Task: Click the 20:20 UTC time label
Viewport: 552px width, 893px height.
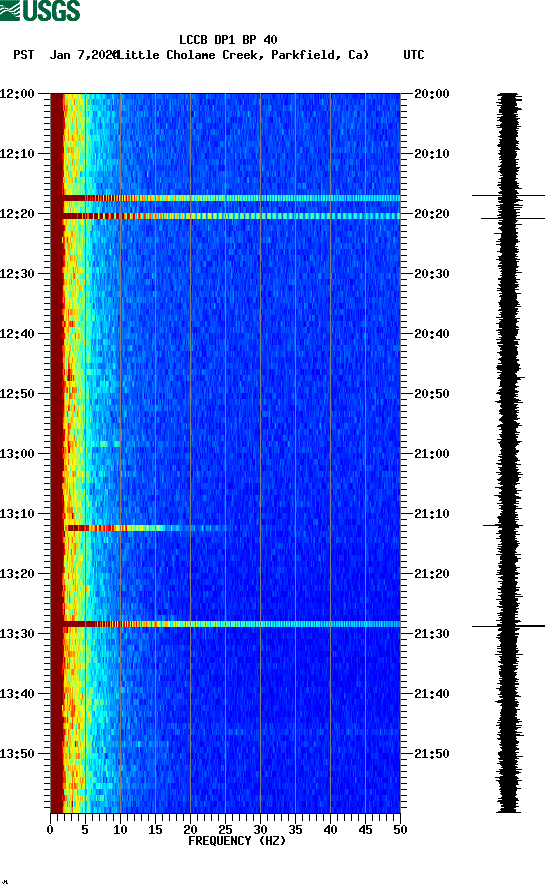Action: coord(432,214)
